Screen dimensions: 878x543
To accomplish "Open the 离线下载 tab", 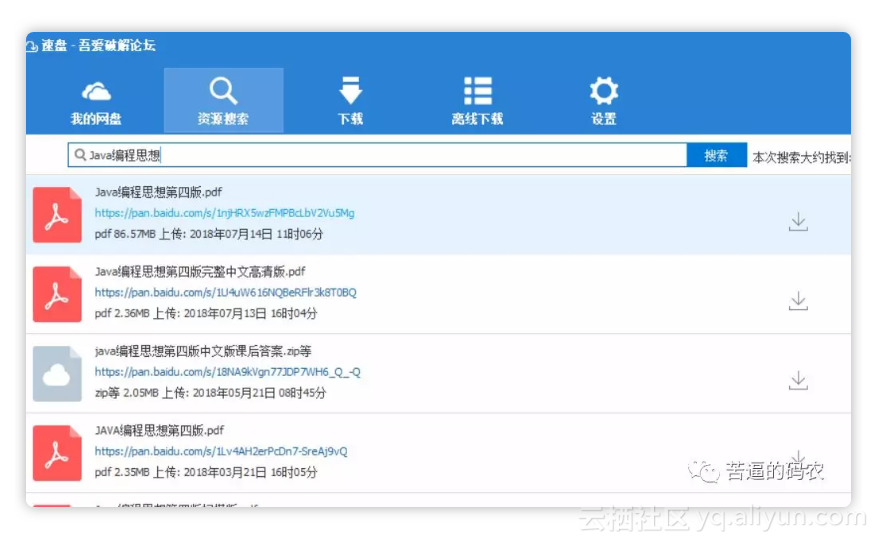I will pos(478,101).
